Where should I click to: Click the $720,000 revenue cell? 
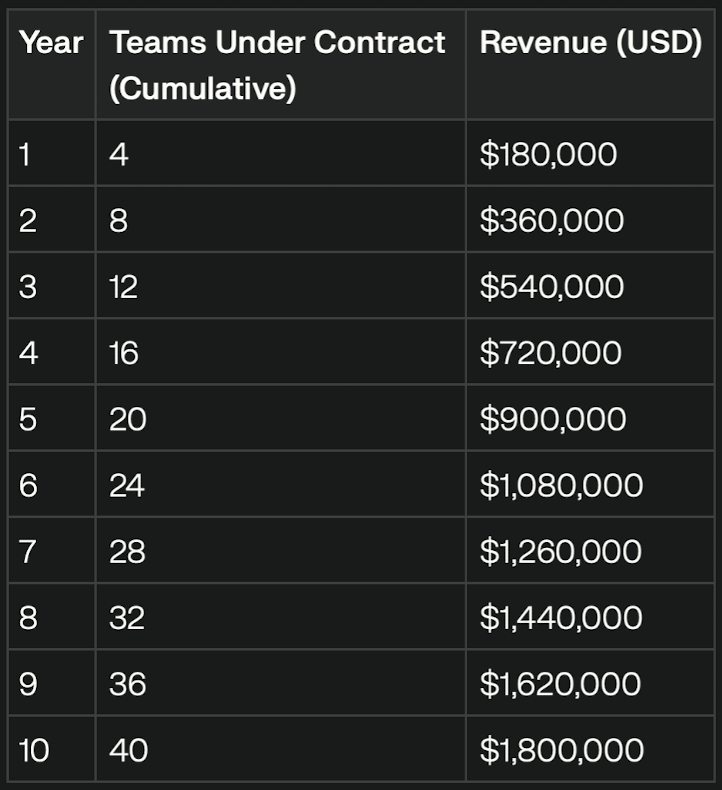pos(550,353)
